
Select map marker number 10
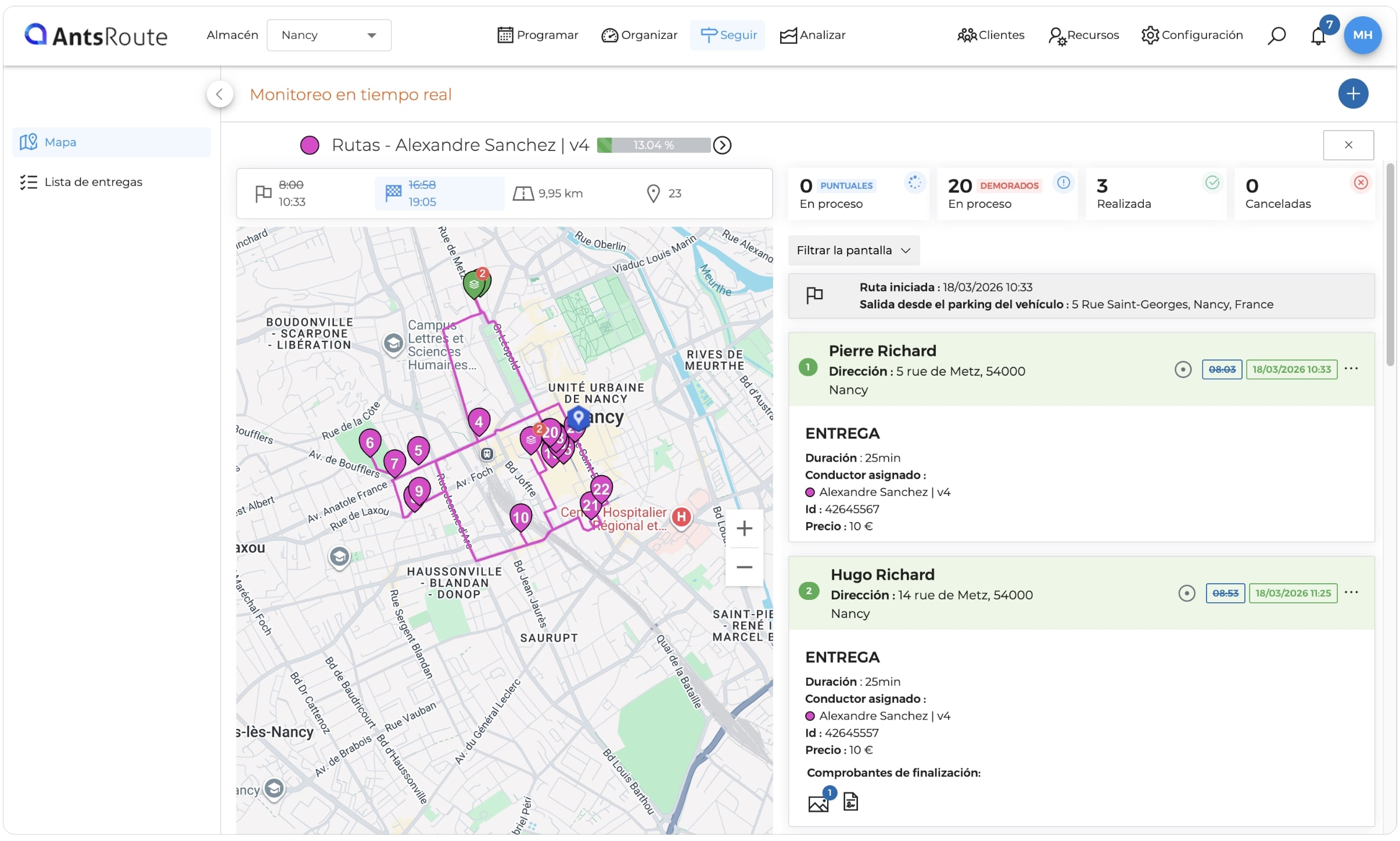point(520,517)
